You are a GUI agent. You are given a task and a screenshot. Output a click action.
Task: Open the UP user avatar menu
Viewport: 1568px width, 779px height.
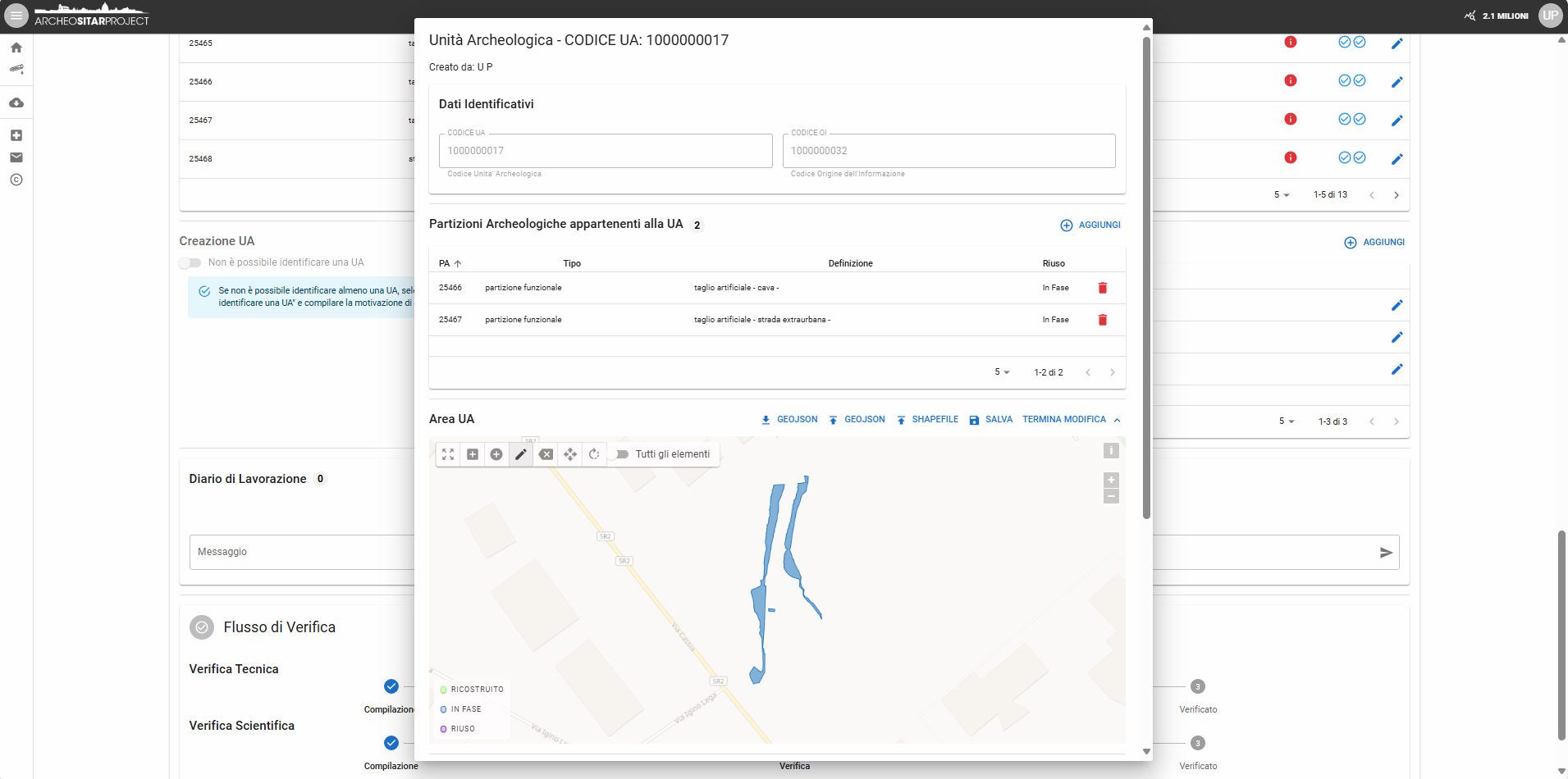(1550, 16)
